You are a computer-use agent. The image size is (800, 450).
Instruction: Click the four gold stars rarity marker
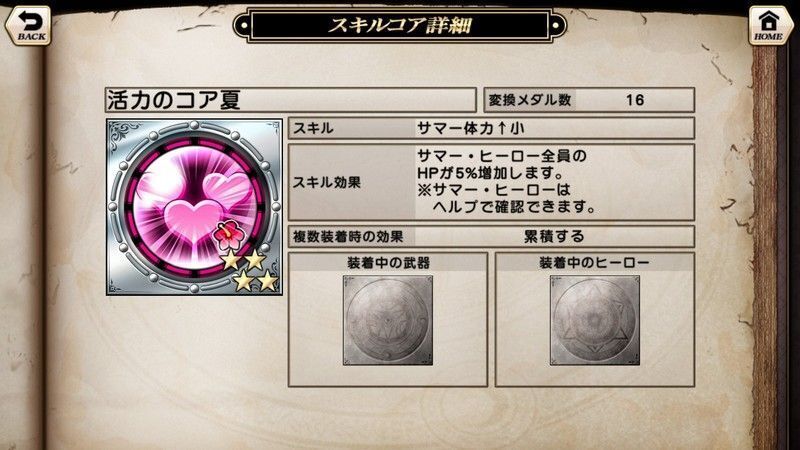pos(251,271)
